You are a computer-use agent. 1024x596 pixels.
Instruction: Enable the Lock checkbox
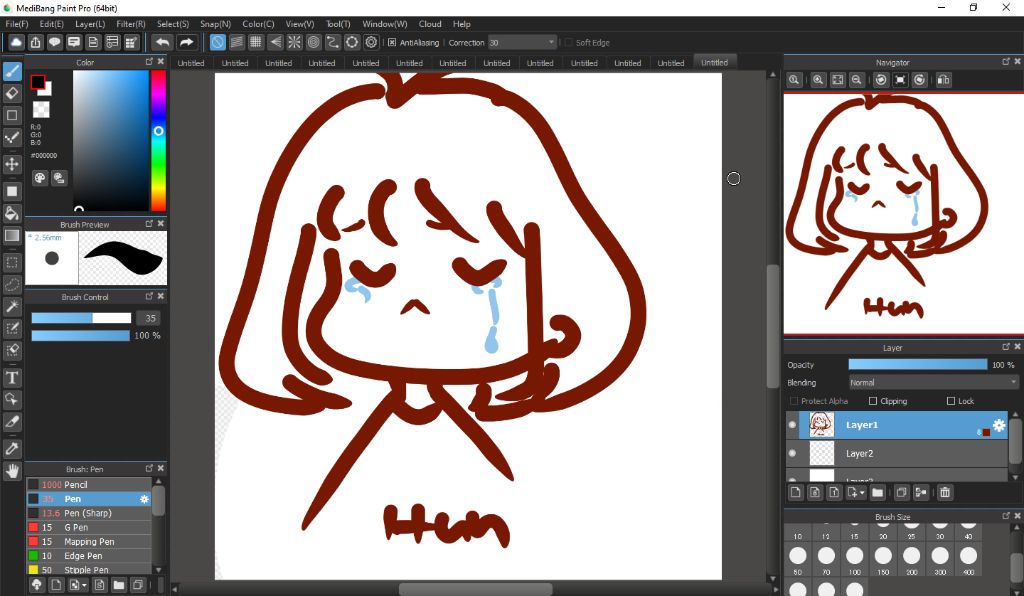(x=951, y=401)
